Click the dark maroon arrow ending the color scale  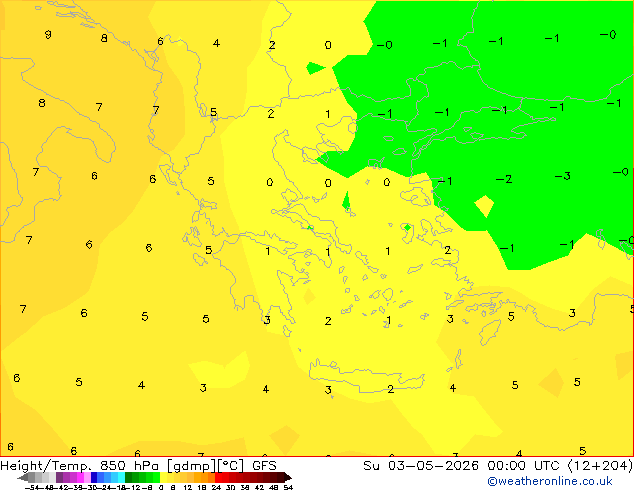click(288, 477)
